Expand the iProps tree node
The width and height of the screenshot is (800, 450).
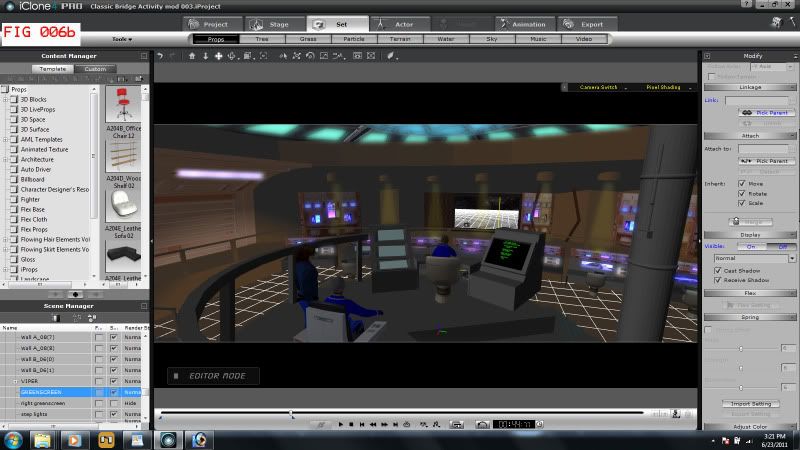tap(5, 269)
